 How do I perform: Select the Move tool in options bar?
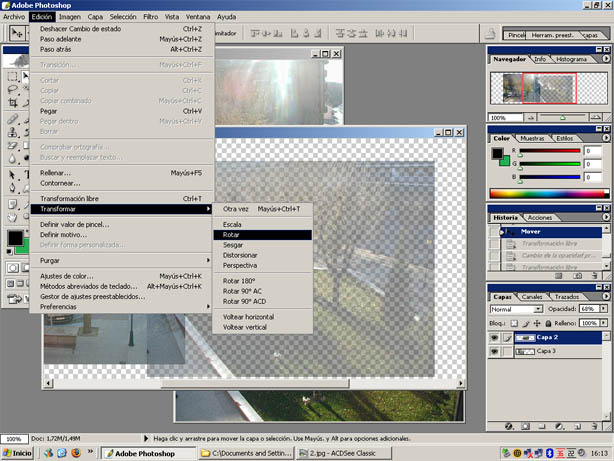(x=16, y=33)
